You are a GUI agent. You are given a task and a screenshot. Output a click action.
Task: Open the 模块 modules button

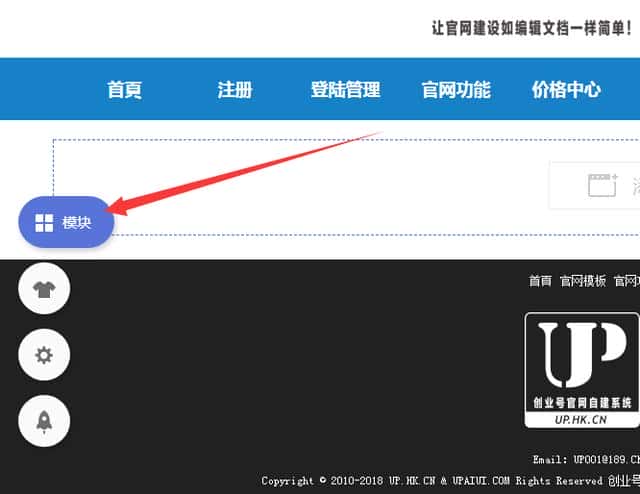[66, 222]
